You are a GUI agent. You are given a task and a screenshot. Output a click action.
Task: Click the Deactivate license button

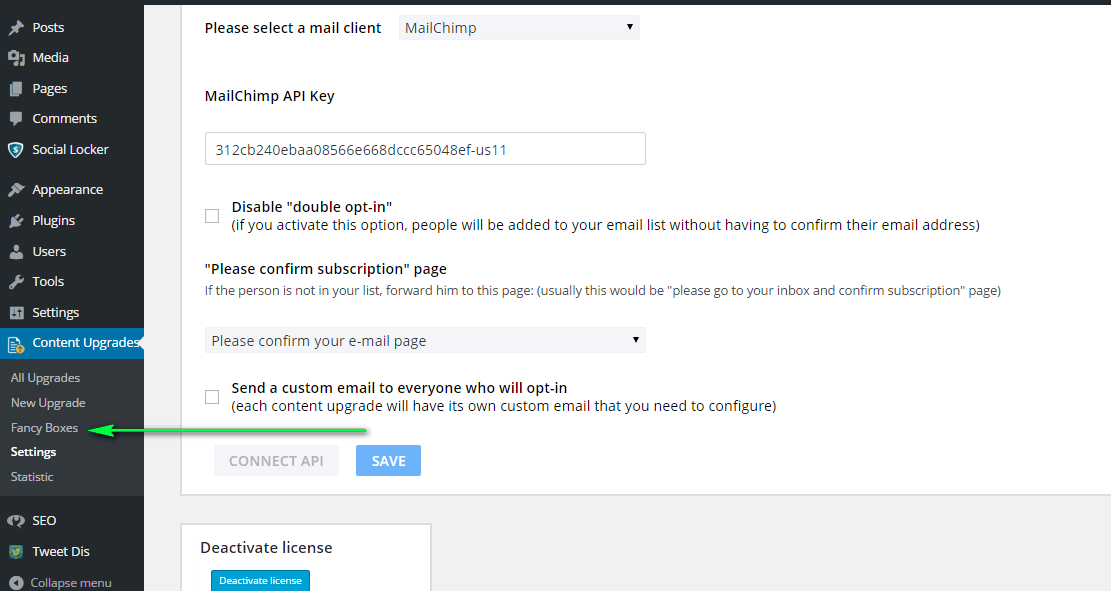(x=260, y=580)
